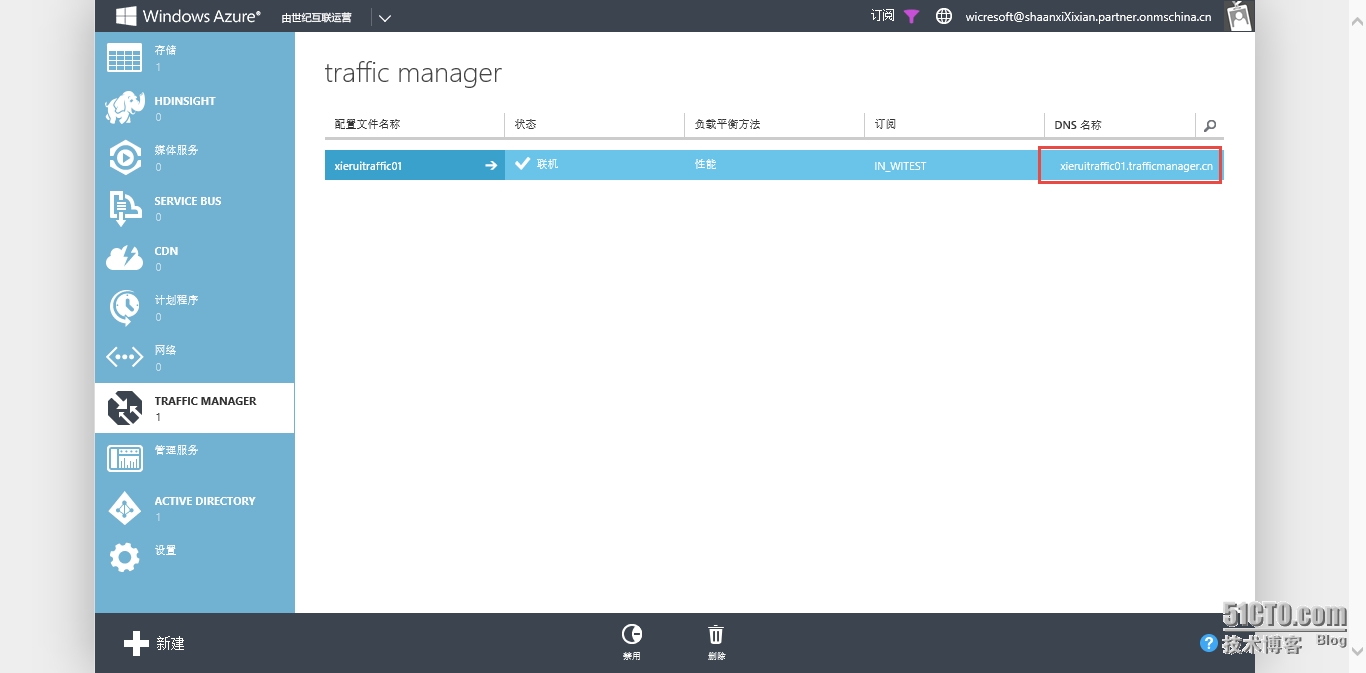Click the subscriptions filter funnel icon
Viewport: 1366px width, 673px height.
click(x=911, y=16)
